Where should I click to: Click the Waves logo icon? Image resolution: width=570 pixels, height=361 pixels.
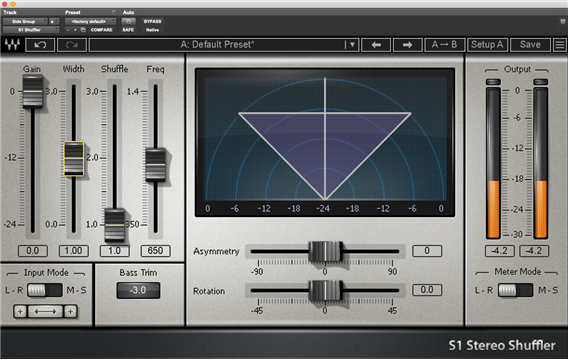click(x=12, y=45)
